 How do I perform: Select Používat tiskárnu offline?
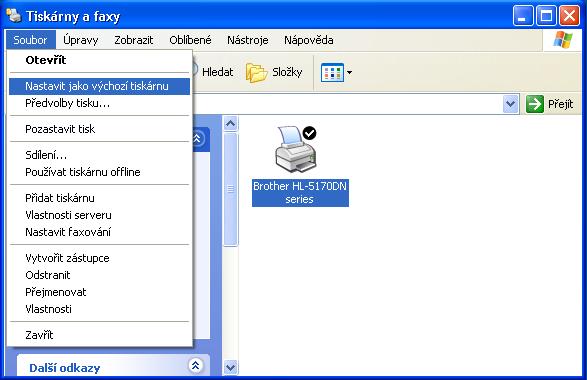[x=100, y=172]
